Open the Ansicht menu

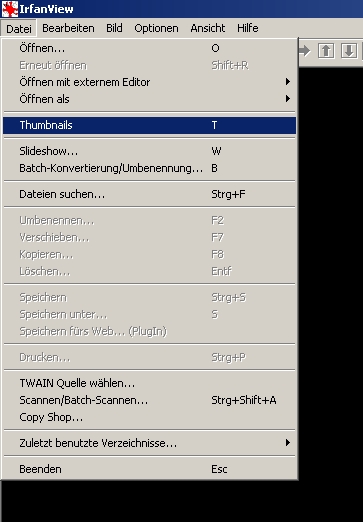[x=208, y=28]
